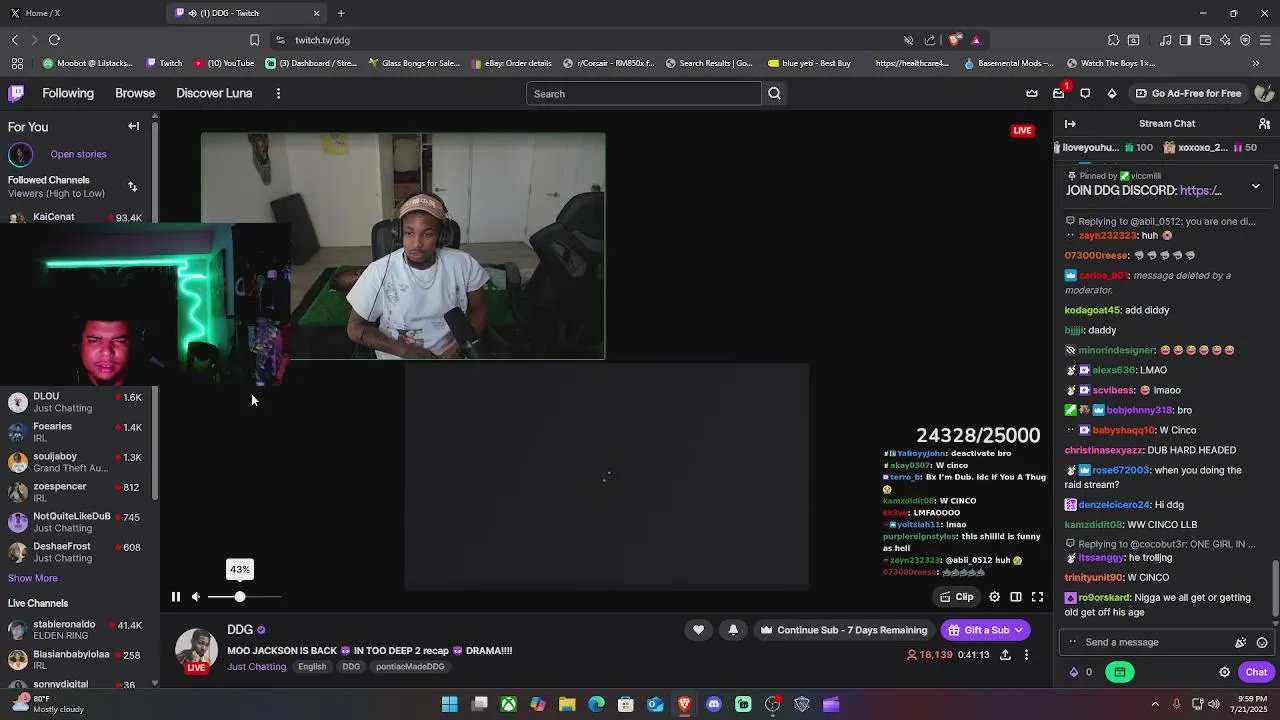The width and height of the screenshot is (1280, 720).
Task: Open the chat community users icon
Action: coord(1264,124)
